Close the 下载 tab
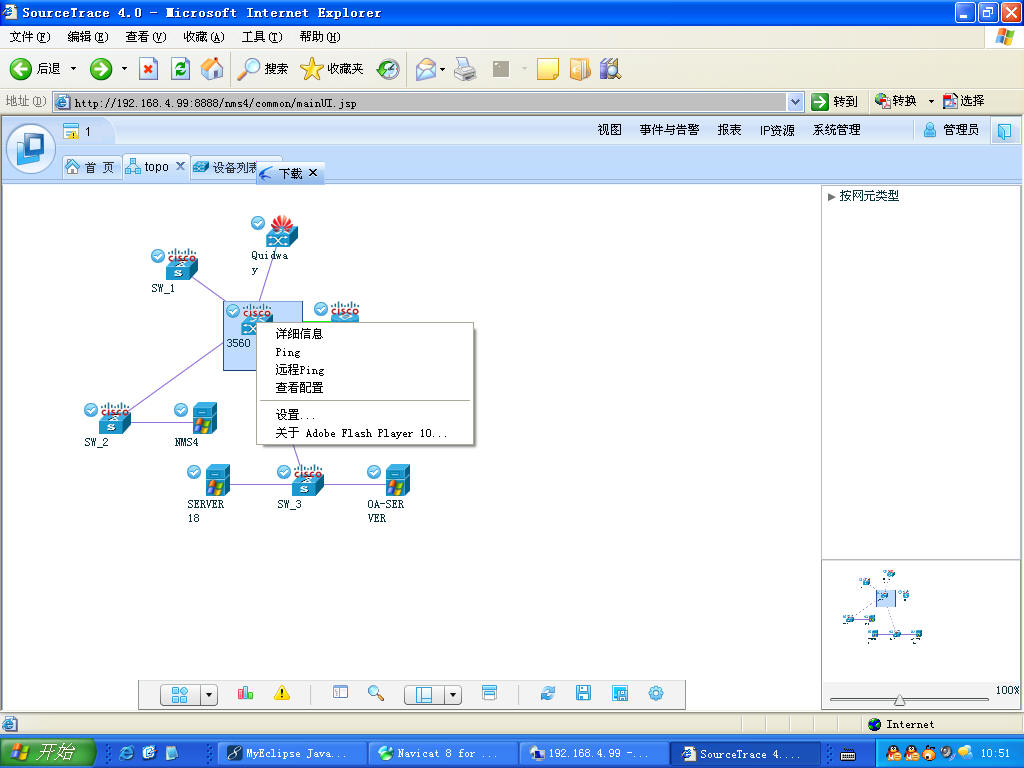The height and width of the screenshot is (768, 1024). click(x=313, y=172)
